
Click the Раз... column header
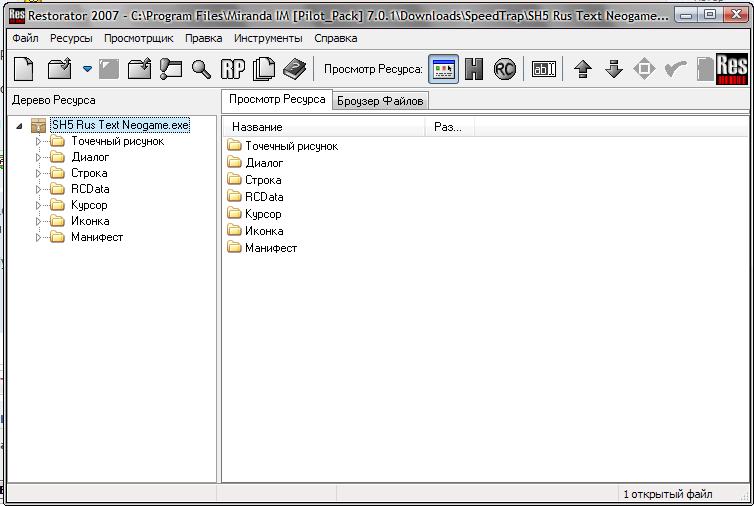pyautogui.click(x=448, y=127)
